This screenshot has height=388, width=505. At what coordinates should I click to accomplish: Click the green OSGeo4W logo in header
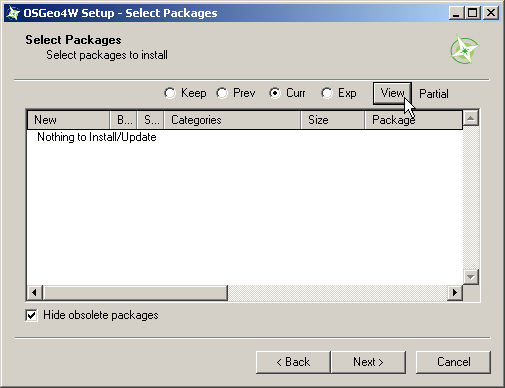click(464, 50)
